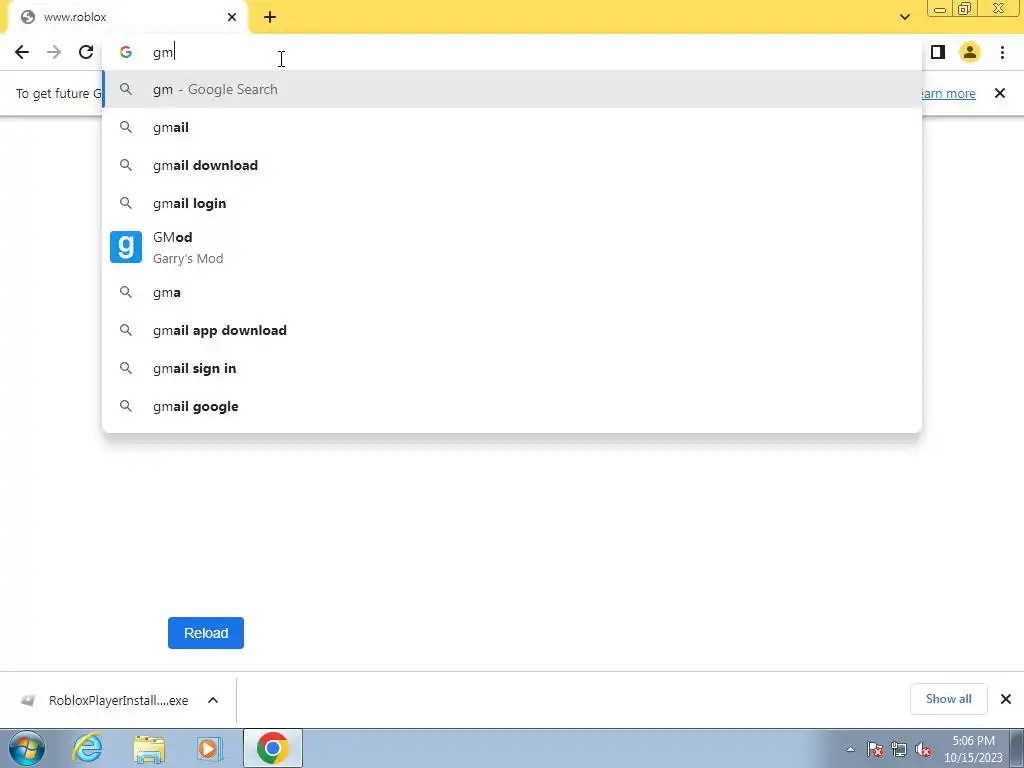Open the tab search chevron
The height and width of the screenshot is (768, 1024).
point(904,17)
